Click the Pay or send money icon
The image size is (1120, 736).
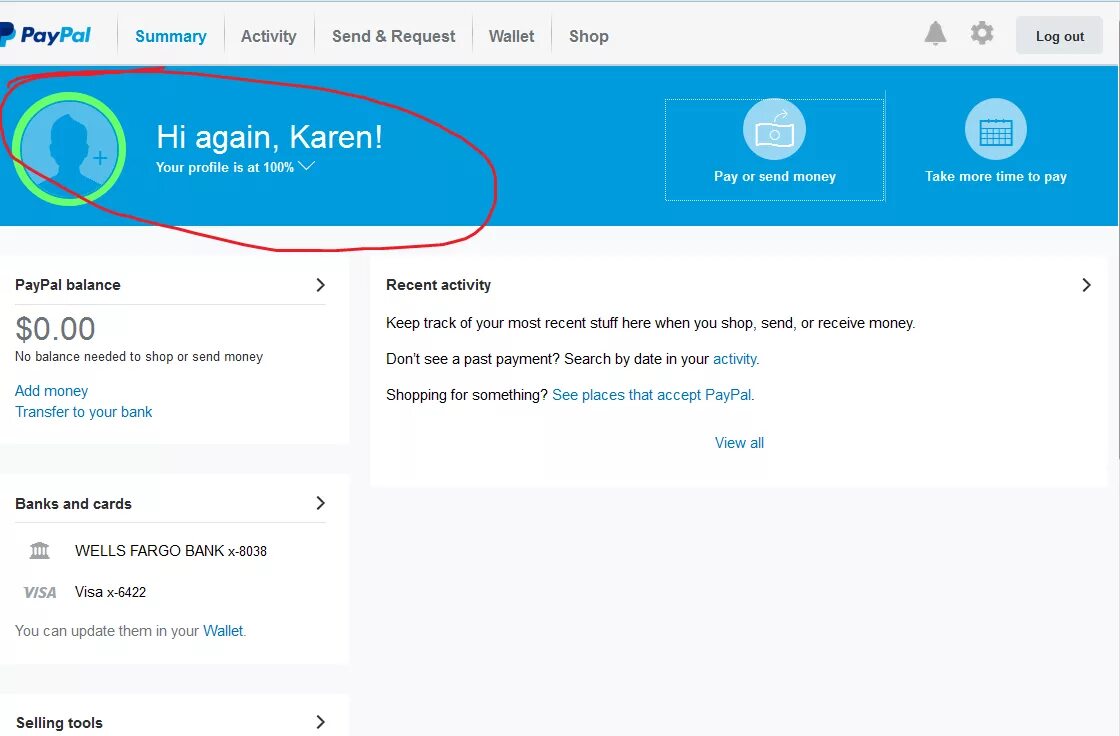[774, 129]
